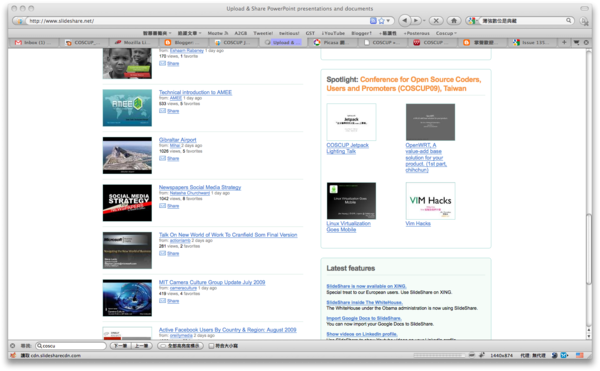This screenshot has width=600, height=371.
Task: Click the flag icon in status bar
Action: [x=579, y=355]
